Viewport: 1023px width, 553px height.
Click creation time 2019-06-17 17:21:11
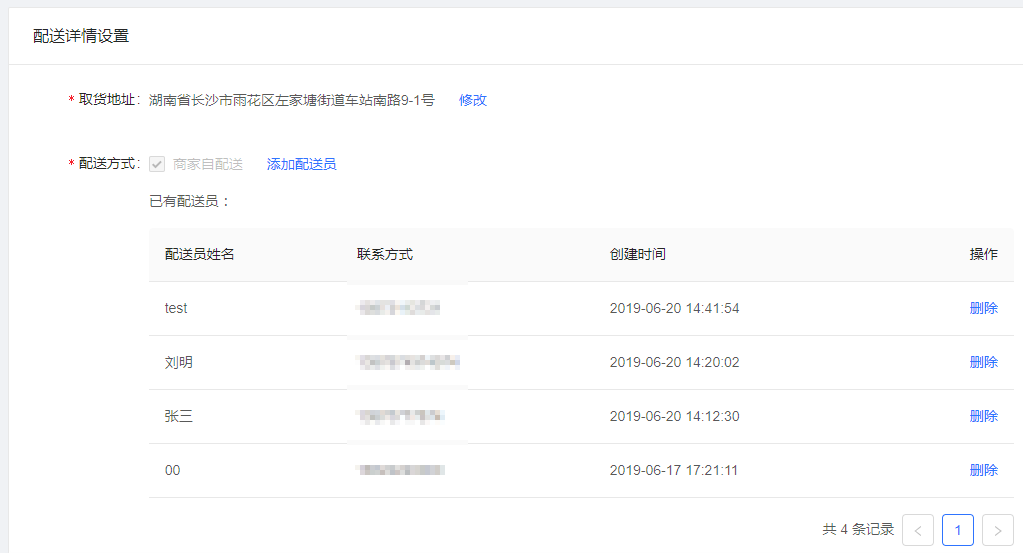coord(674,470)
